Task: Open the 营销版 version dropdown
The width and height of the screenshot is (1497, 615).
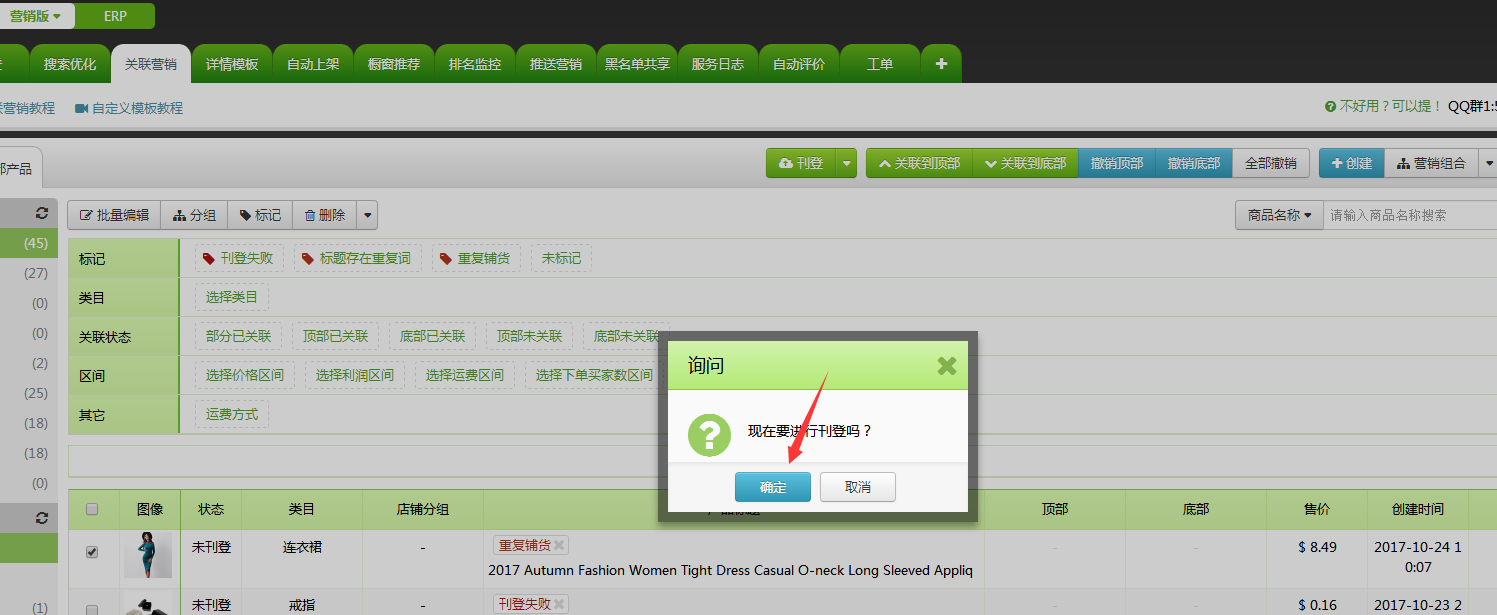Action: [x=36, y=16]
